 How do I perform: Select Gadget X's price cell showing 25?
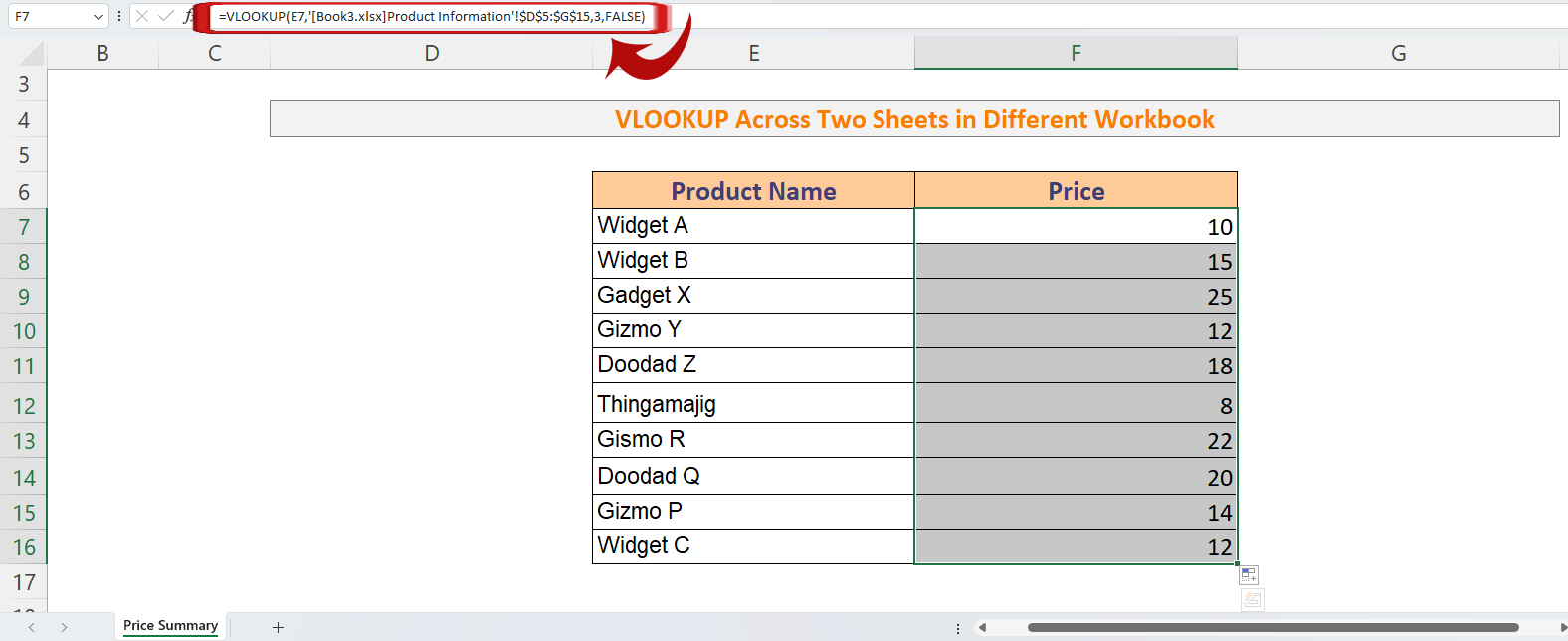click(x=1076, y=296)
